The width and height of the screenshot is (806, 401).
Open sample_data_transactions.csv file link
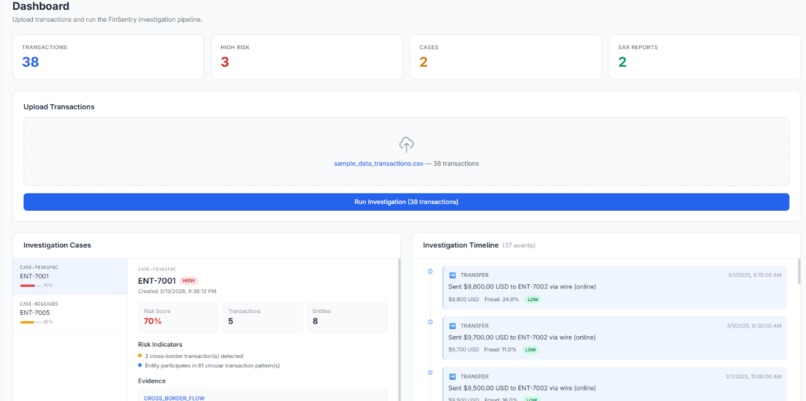tap(379, 163)
